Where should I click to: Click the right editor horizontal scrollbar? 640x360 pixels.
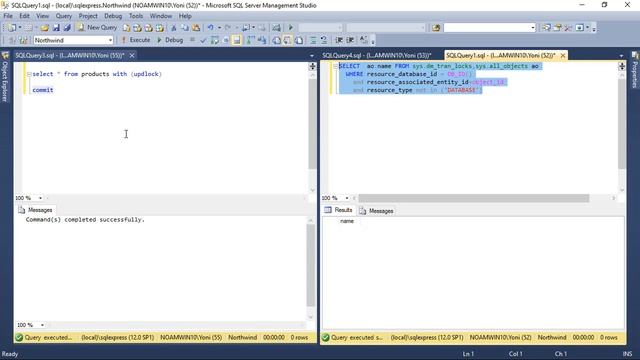(473, 198)
